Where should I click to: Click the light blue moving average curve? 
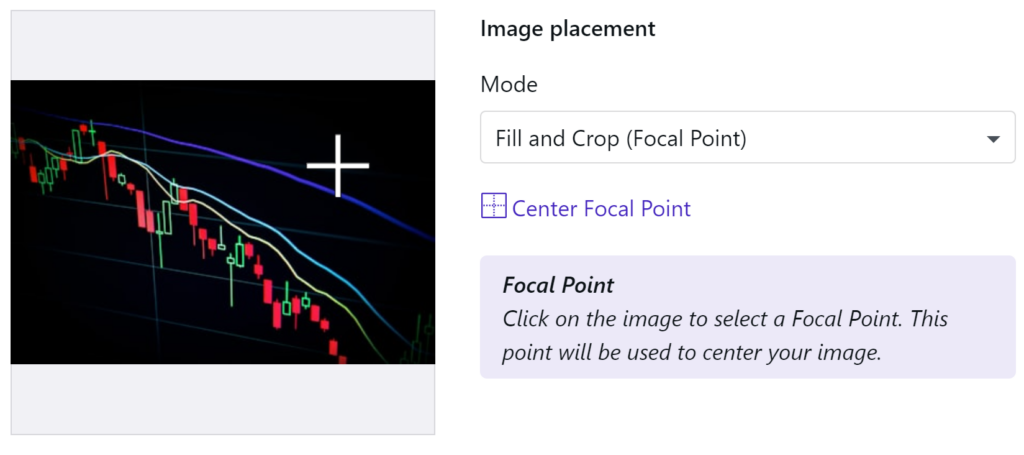(313, 260)
